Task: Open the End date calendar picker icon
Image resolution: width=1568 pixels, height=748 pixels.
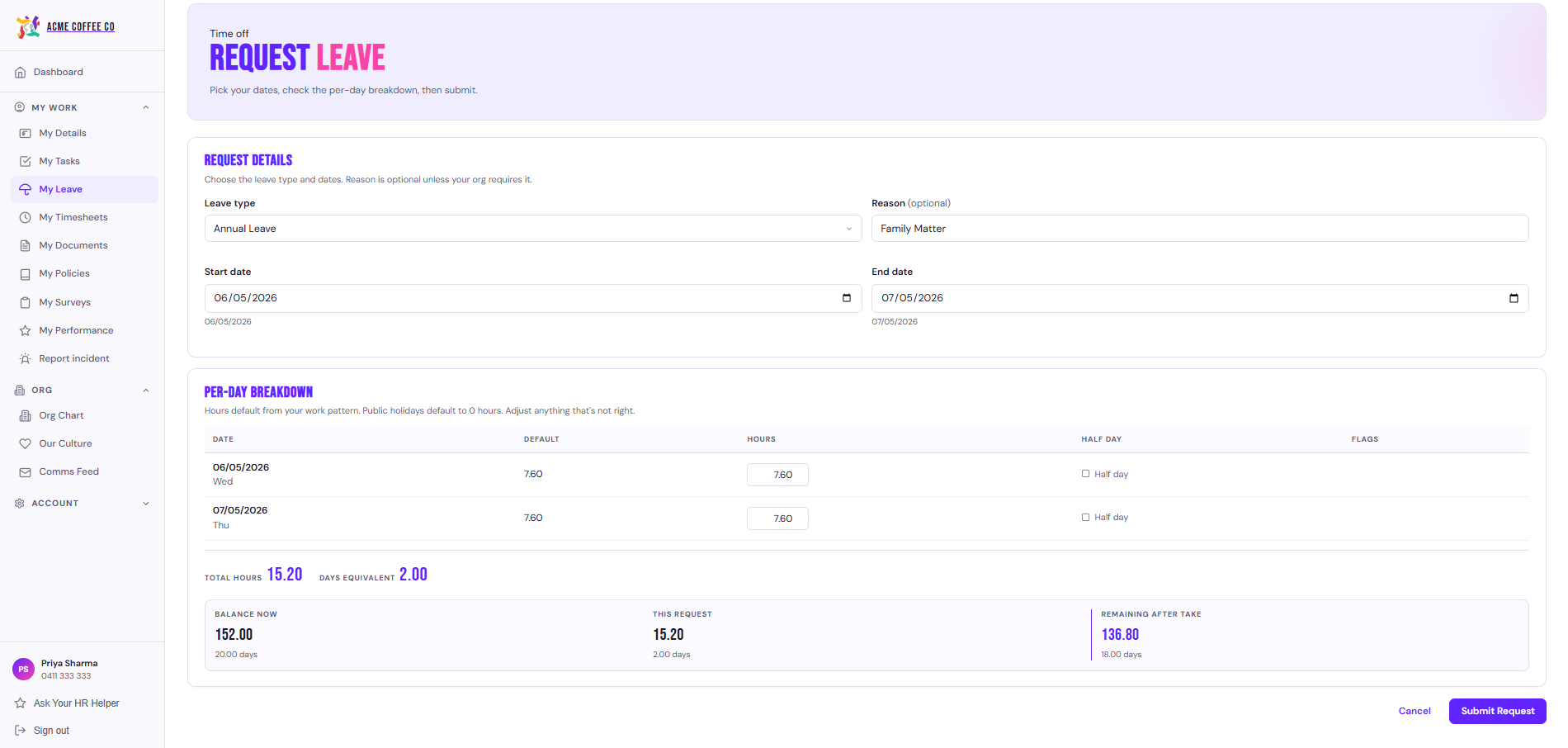Action: (x=1514, y=298)
